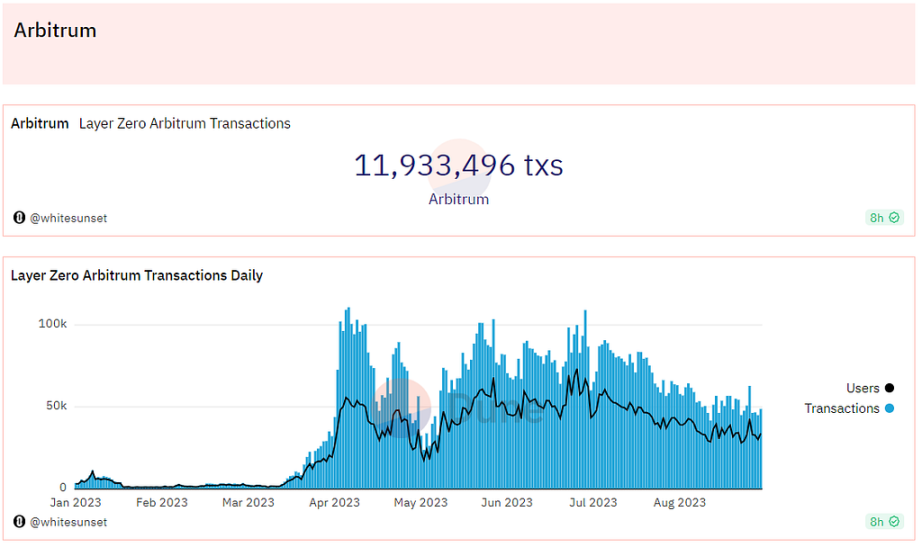The width and height of the screenshot is (922, 547).
Task: Click the Arbitrum section heading text
Action: tap(55, 31)
